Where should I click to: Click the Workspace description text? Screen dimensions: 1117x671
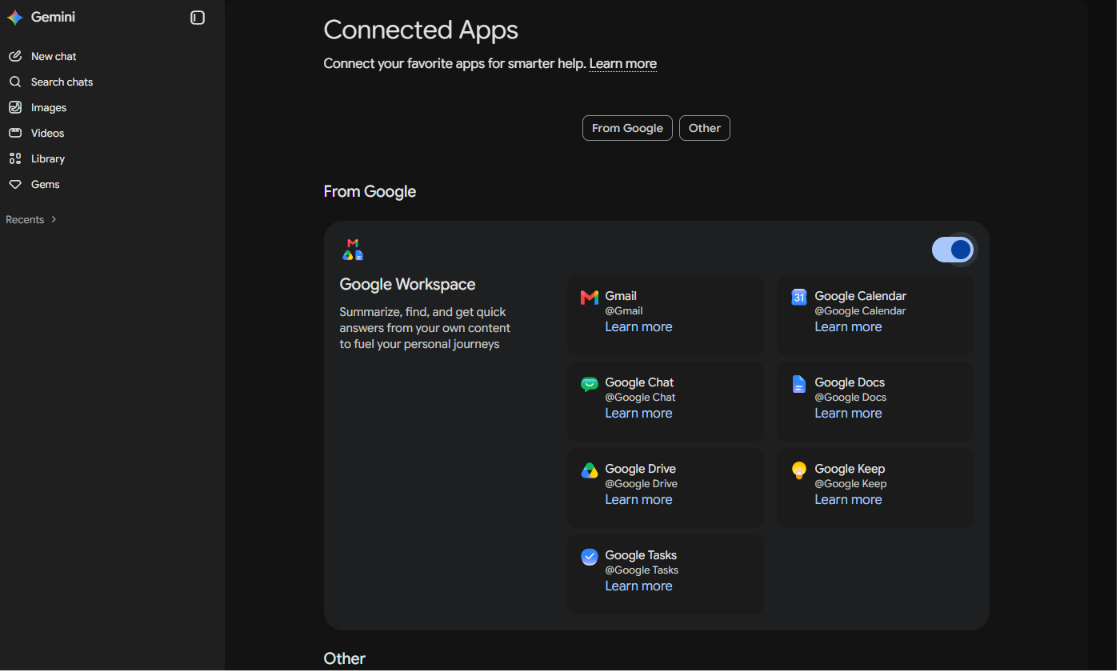pyautogui.click(x=425, y=328)
